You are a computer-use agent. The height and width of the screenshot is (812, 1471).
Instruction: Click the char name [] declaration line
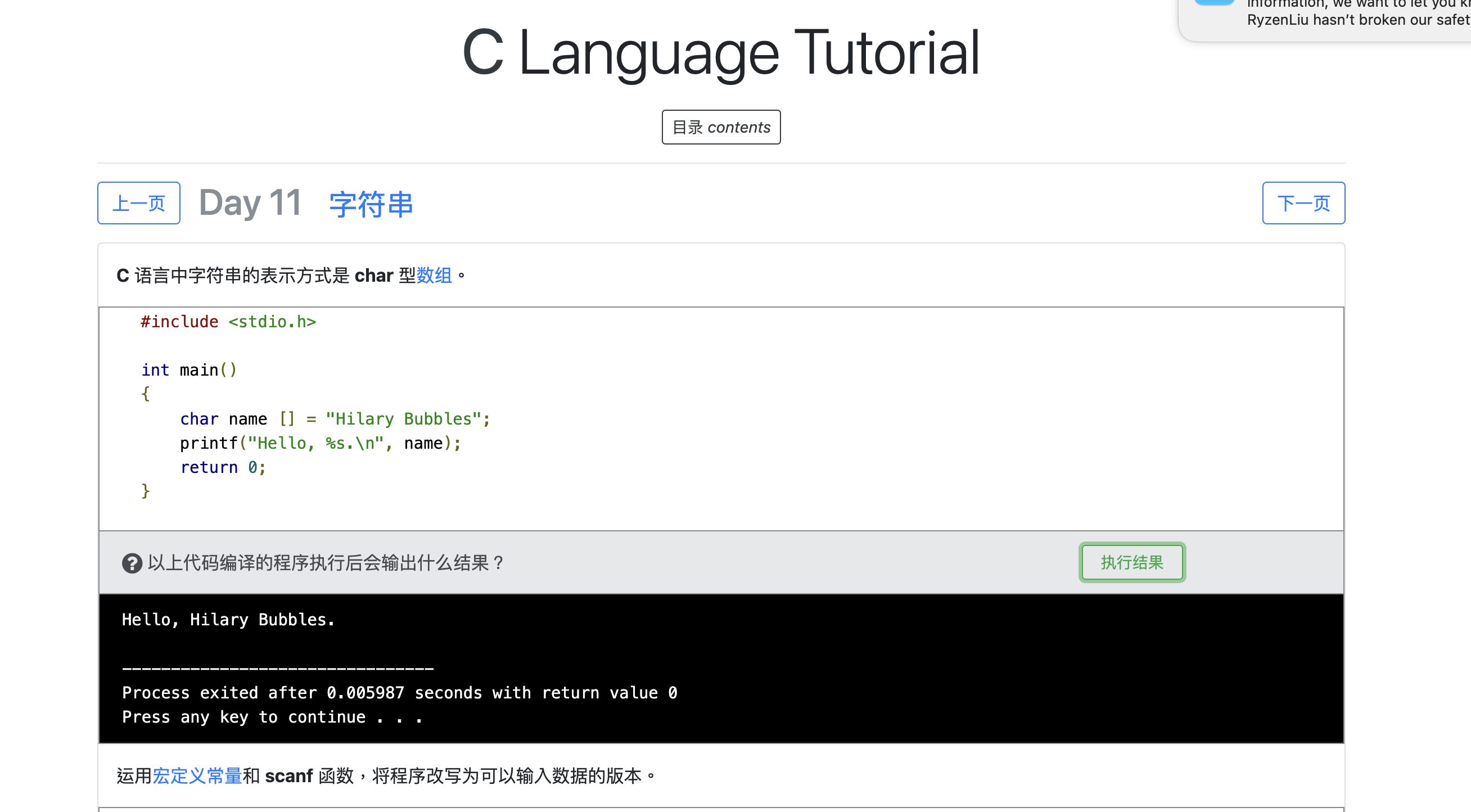[x=335, y=418]
